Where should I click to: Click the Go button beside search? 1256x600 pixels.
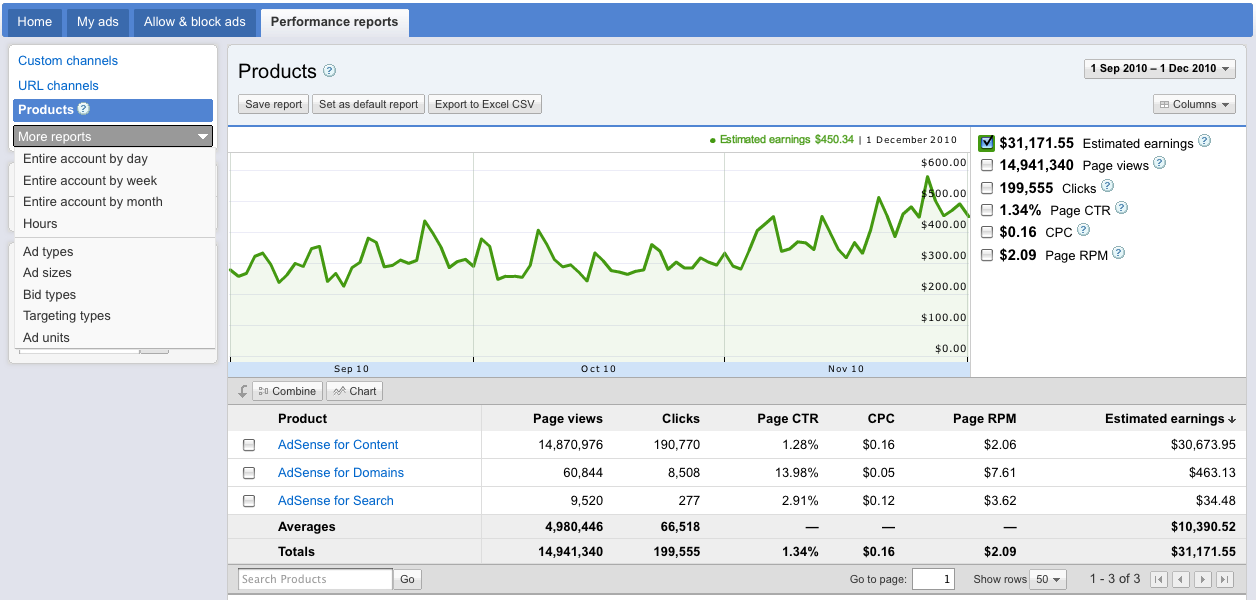coord(408,579)
